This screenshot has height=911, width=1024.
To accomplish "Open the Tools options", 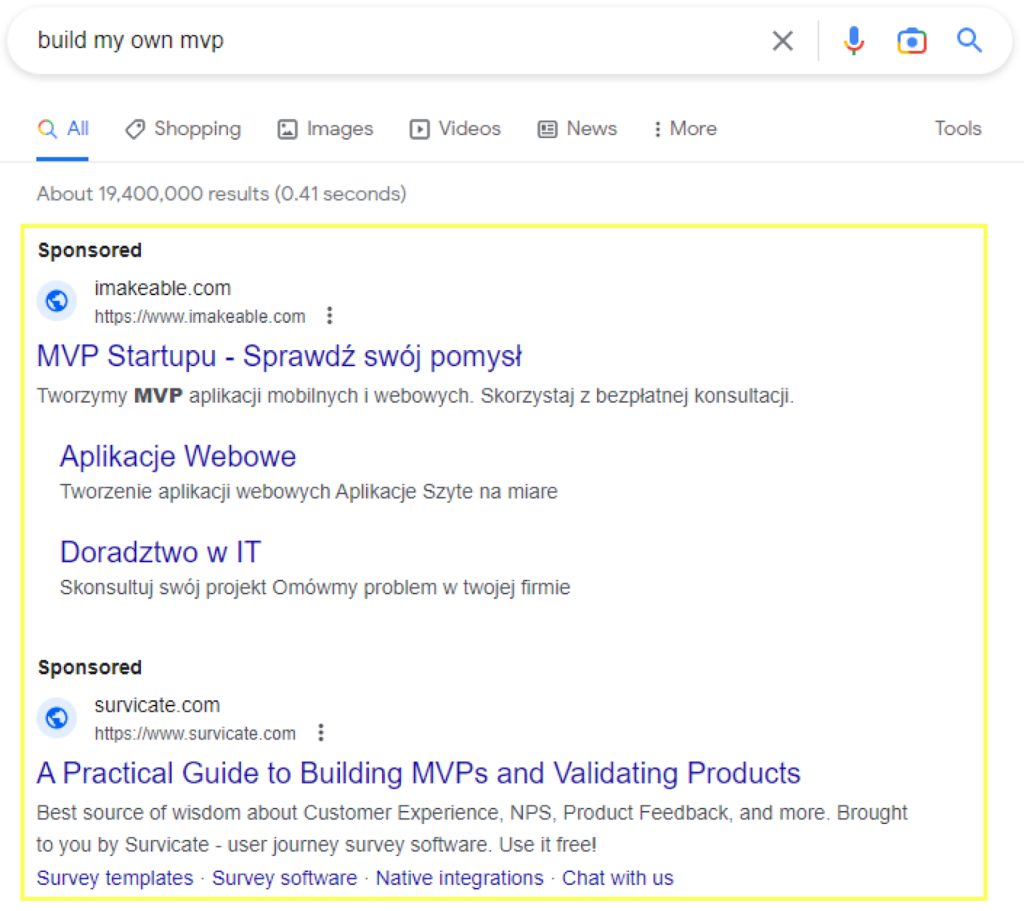I will tap(957, 129).
